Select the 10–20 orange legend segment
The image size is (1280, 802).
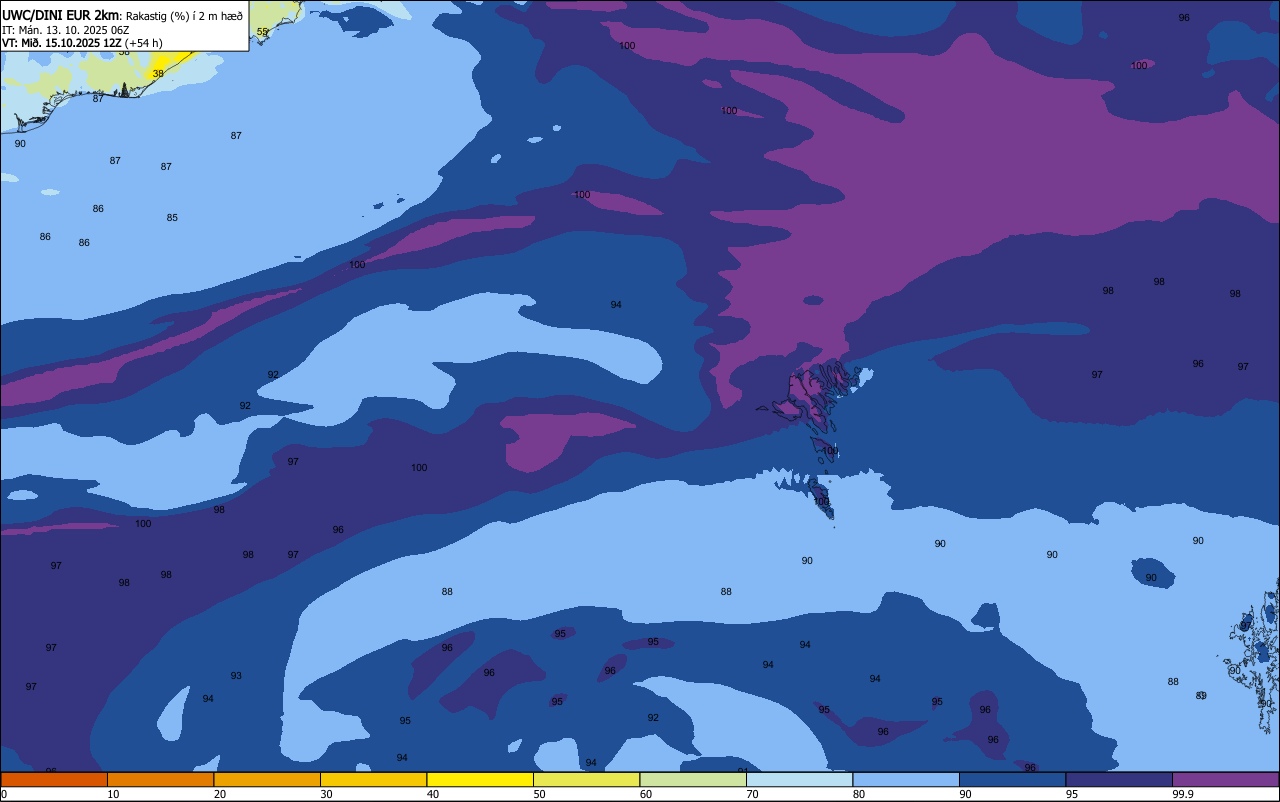click(x=160, y=779)
